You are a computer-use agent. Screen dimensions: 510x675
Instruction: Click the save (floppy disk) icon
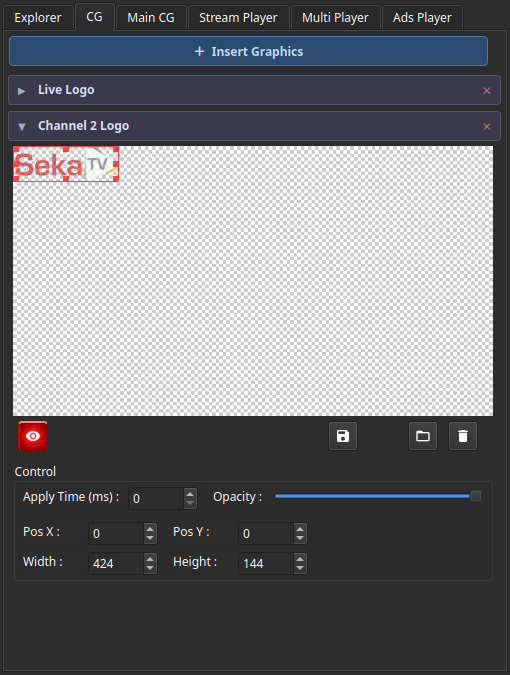(343, 436)
